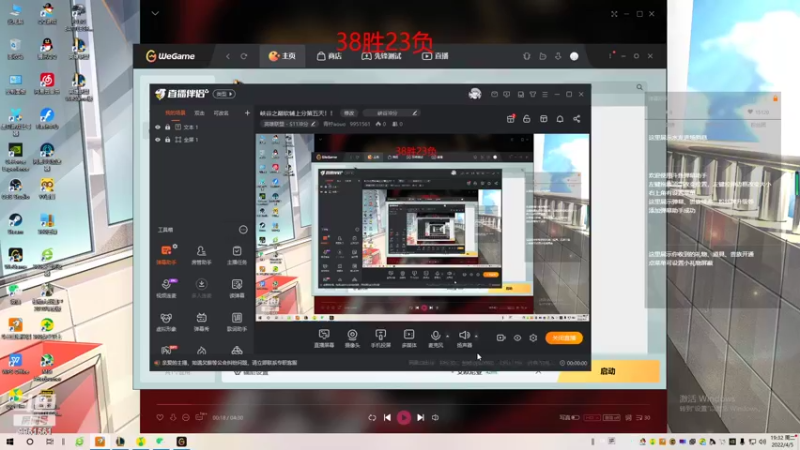Open the game category selector with the pencil
800x450 pixels.
coord(290,124)
